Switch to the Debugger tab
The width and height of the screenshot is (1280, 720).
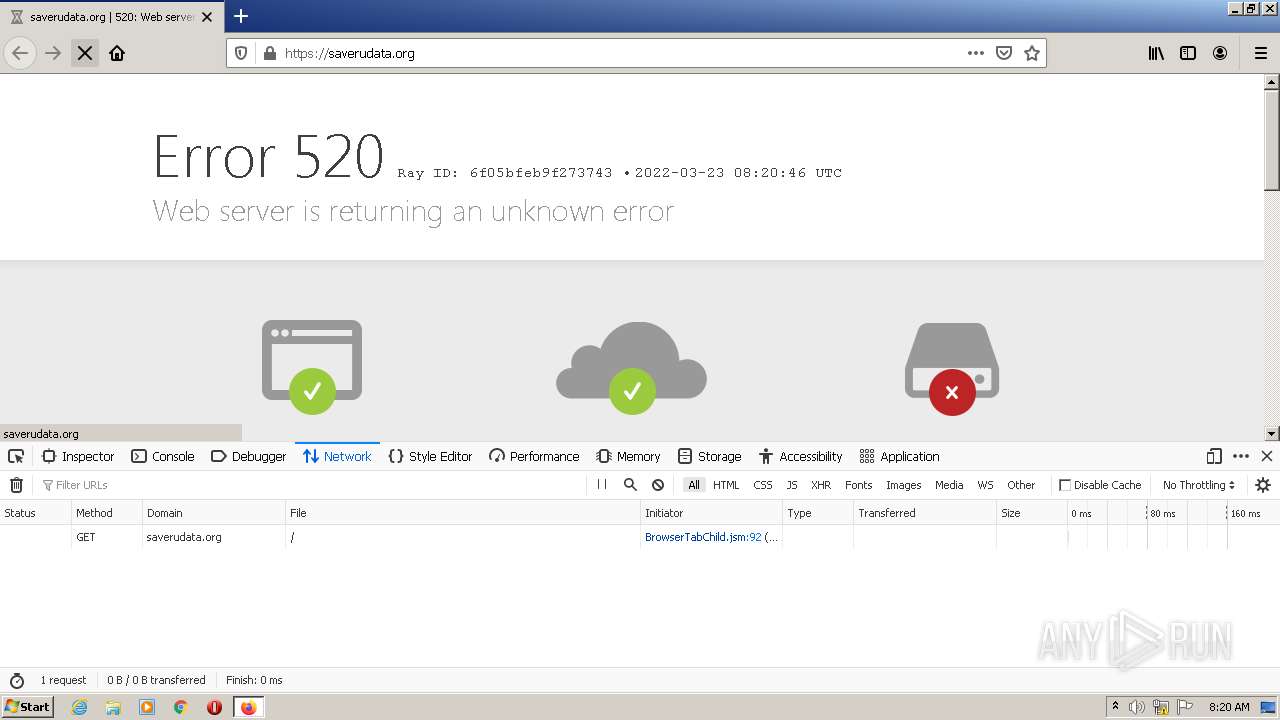point(249,456)
